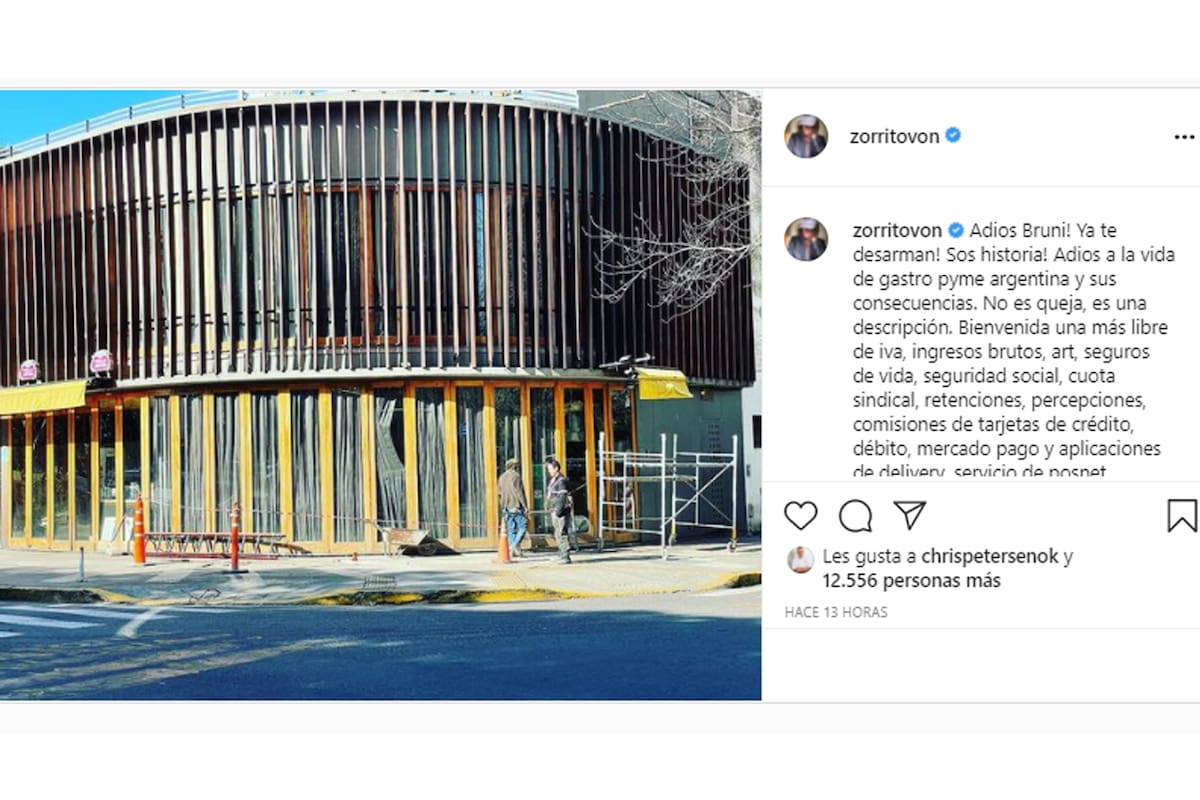1200x800 pixels.
Task: Share post via paper plane icon
Action: (909, 515)
